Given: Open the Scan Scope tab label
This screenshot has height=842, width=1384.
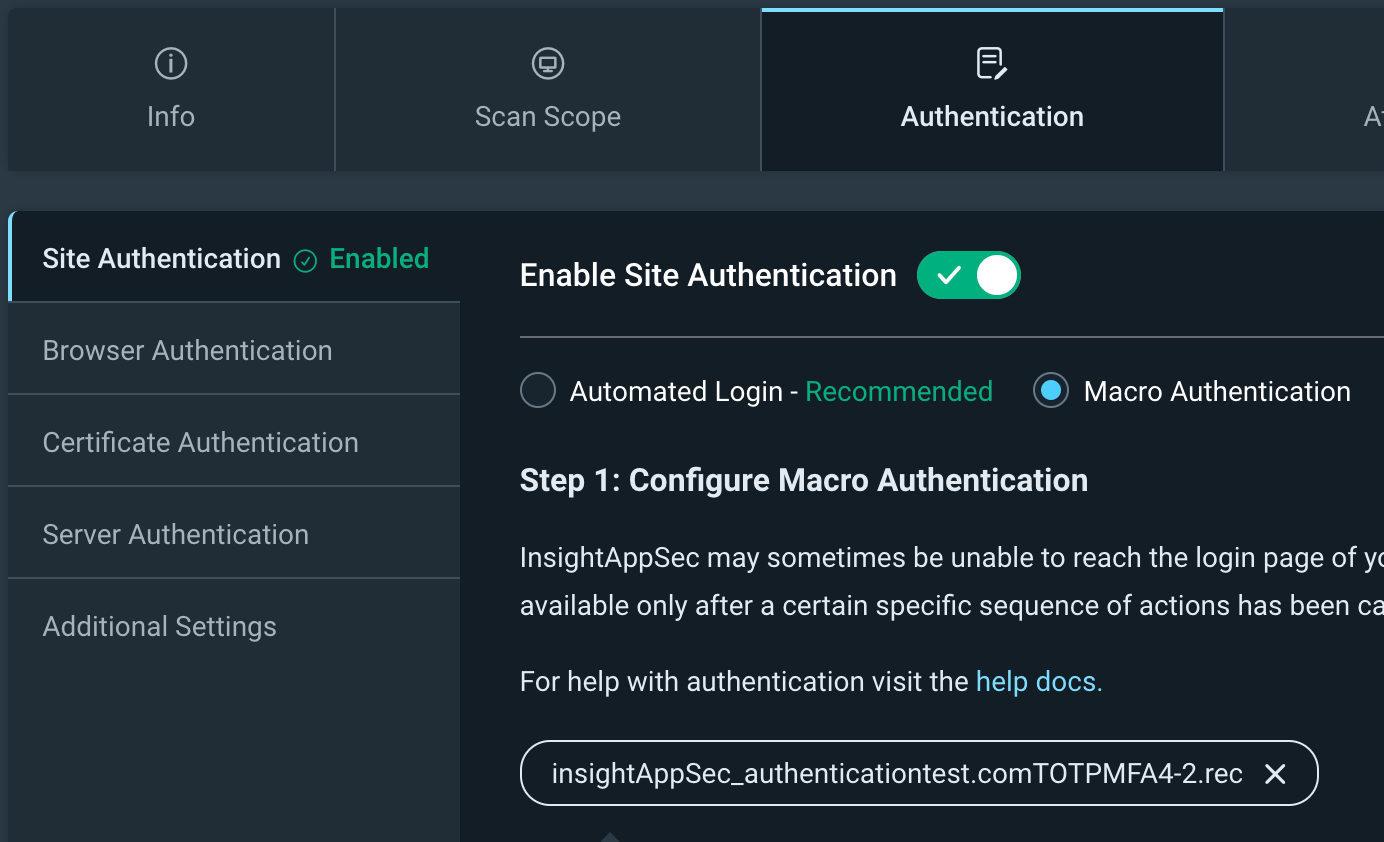Looking at the screenshot, I should pos(548,117).
